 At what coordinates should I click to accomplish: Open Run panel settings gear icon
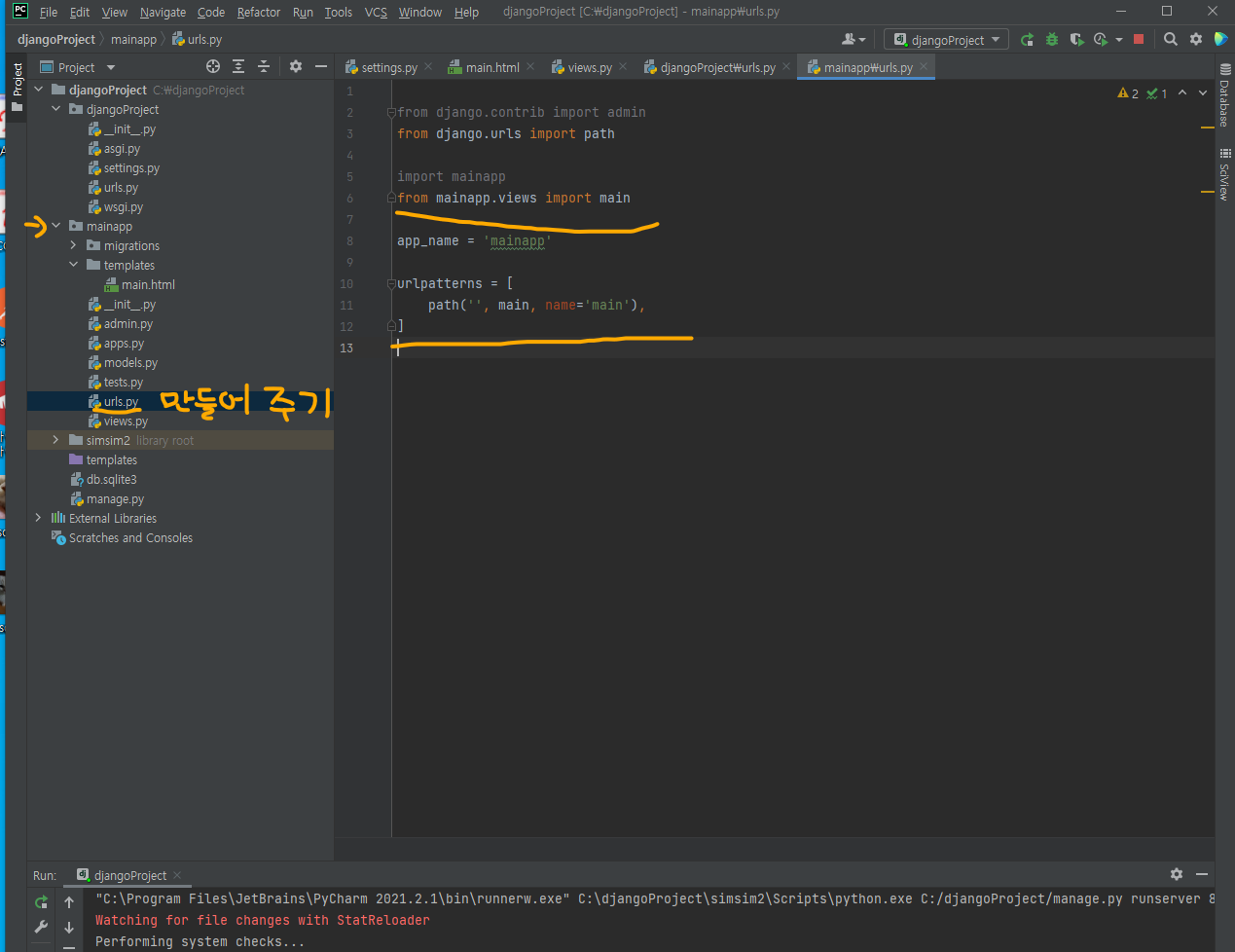pos(1177,874)
